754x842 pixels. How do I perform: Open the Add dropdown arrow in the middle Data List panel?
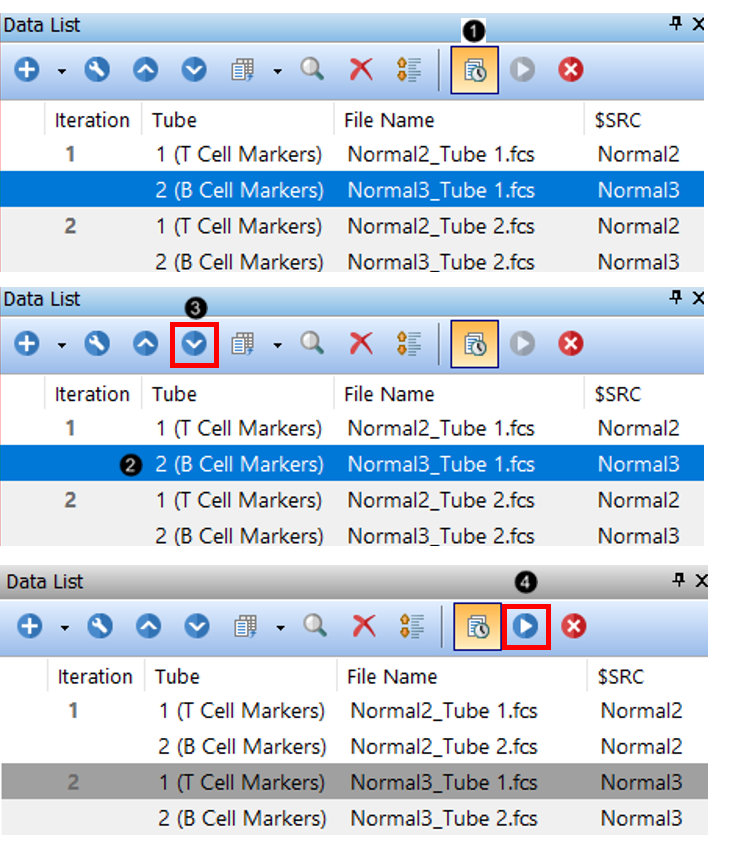(62, 345)
